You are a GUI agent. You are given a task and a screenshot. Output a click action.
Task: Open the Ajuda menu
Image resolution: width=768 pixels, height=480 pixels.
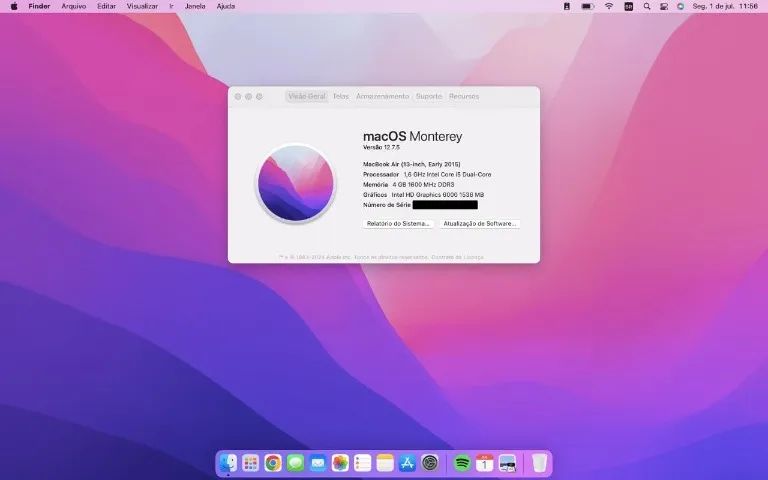pyautogui.click(x=226, y=6)
